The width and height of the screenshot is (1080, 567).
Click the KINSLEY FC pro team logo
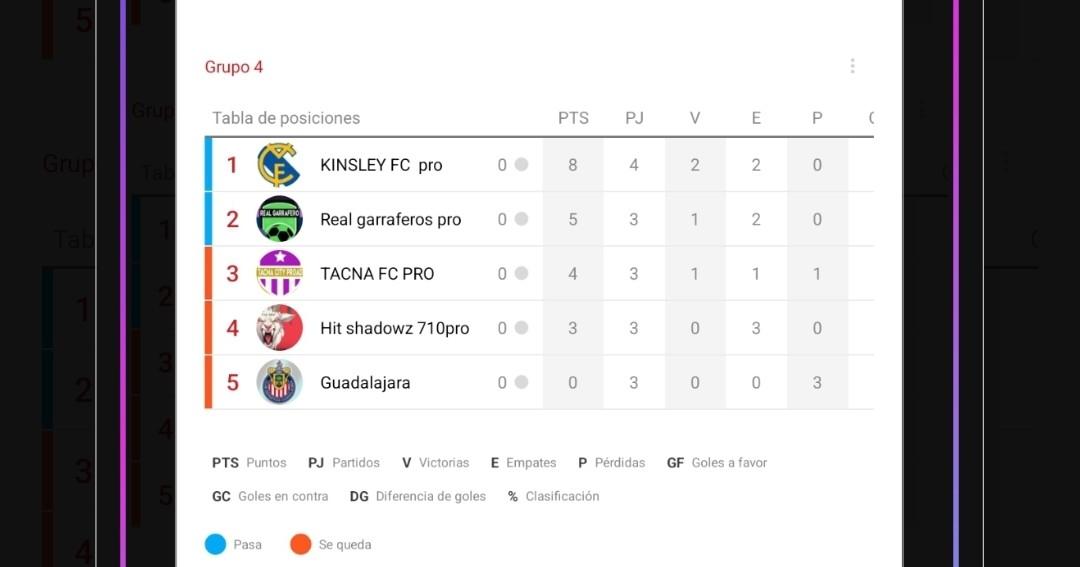(x=278, y=165)
